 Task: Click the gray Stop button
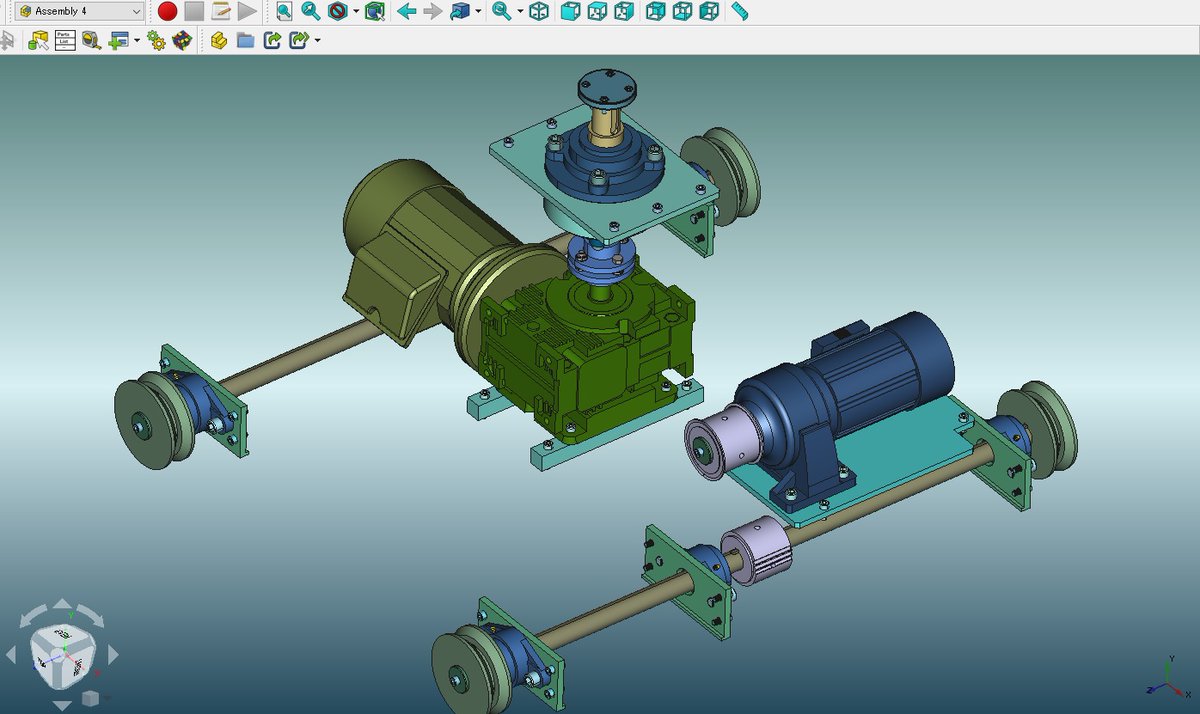[x=194, y=12]
